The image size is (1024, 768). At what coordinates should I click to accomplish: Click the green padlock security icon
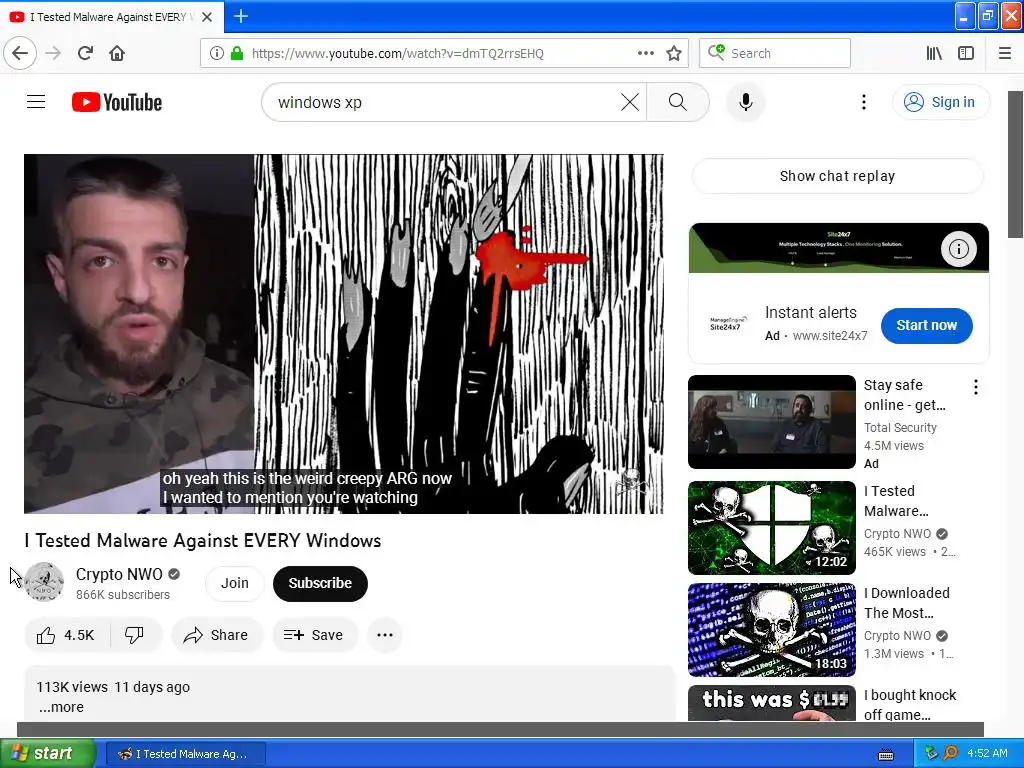coord(237,53)
